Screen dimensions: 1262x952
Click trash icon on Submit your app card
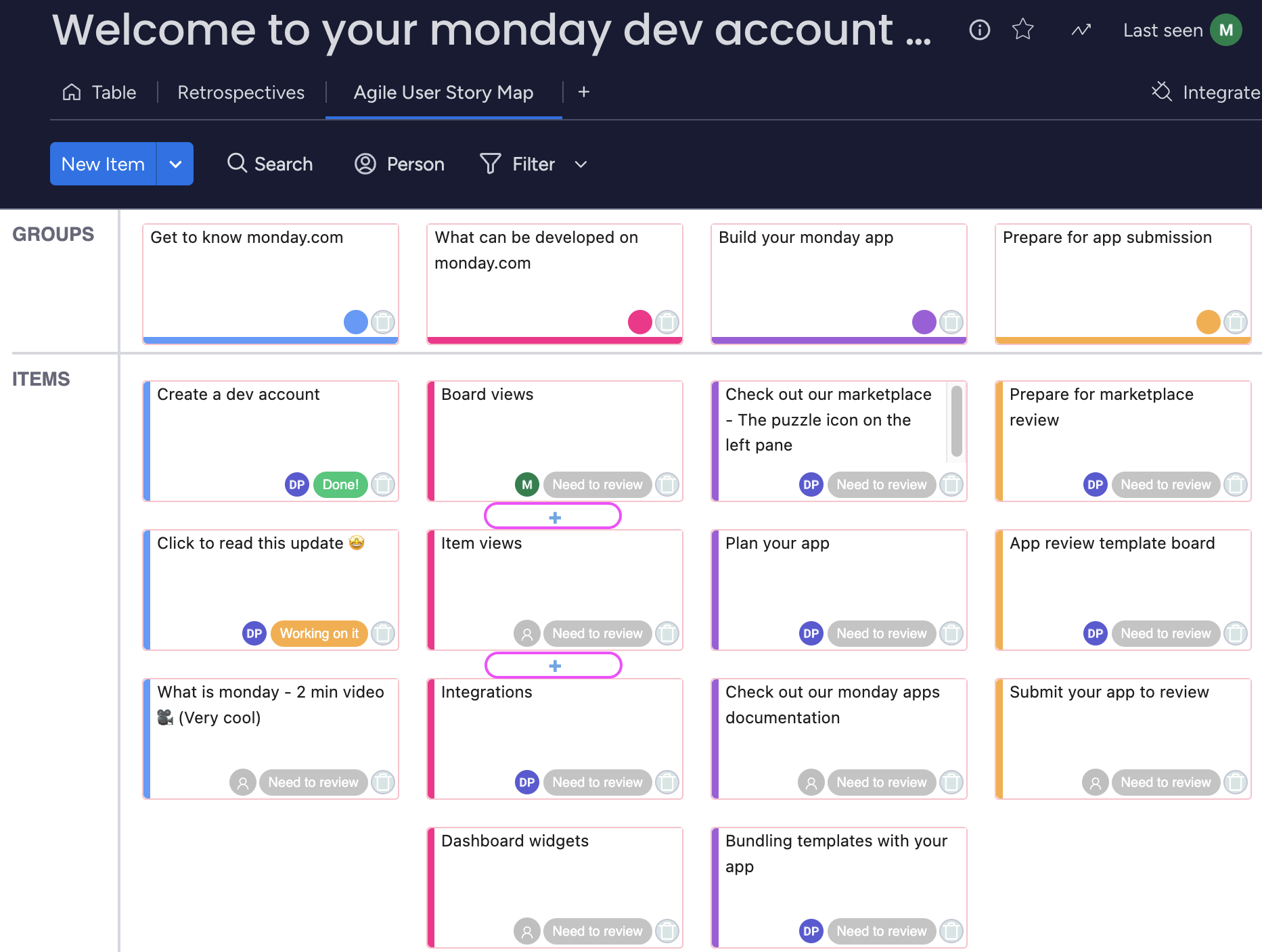1236,782
